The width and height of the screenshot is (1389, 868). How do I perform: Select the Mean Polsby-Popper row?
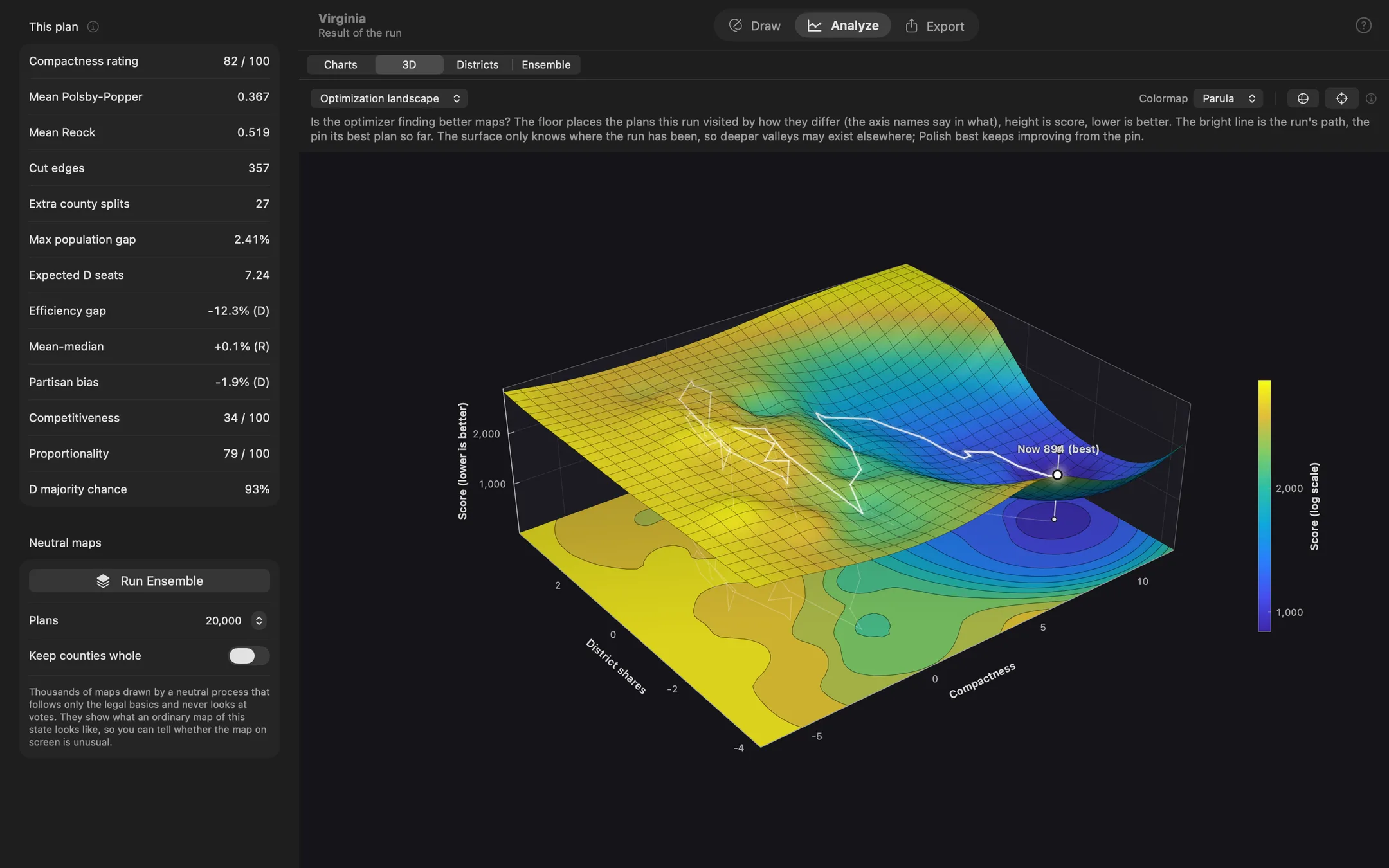149,97
